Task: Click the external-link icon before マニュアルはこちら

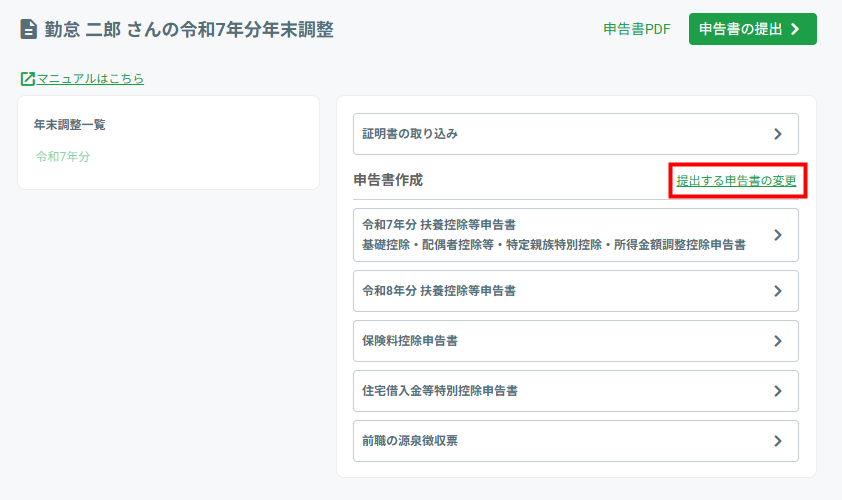Action: pos(27,78)
